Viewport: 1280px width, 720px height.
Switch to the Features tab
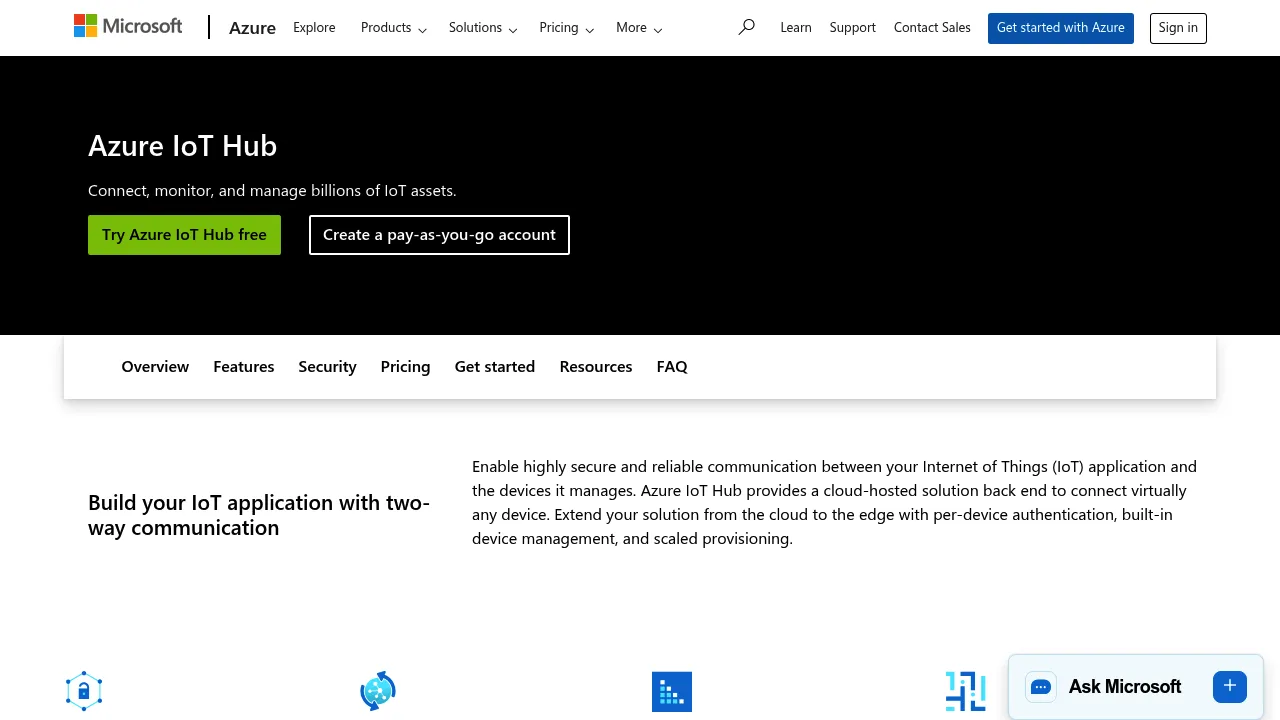(x=244, y=367)
